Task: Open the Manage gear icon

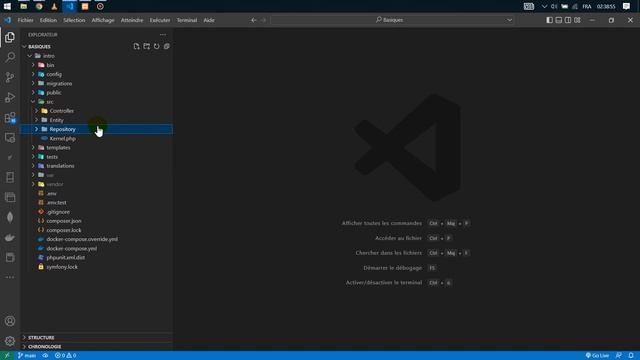Action: coord(10,341)
